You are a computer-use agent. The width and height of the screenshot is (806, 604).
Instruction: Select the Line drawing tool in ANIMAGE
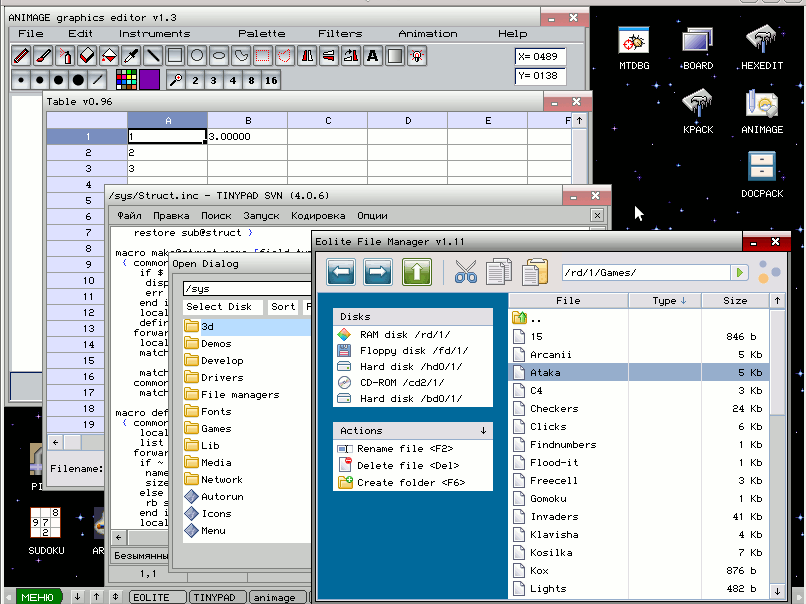153,56
